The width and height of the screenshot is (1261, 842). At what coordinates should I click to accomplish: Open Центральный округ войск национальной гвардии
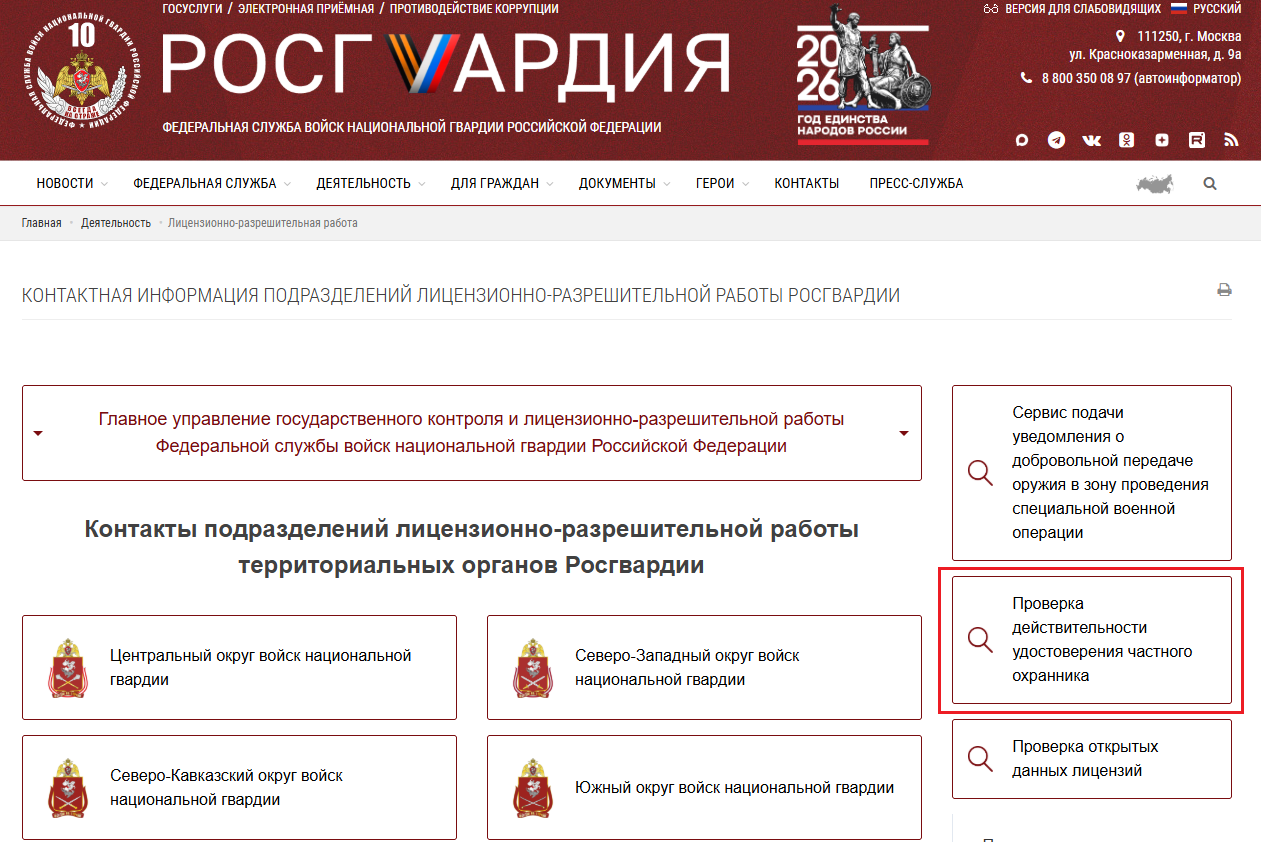click(x=239, y=668)
